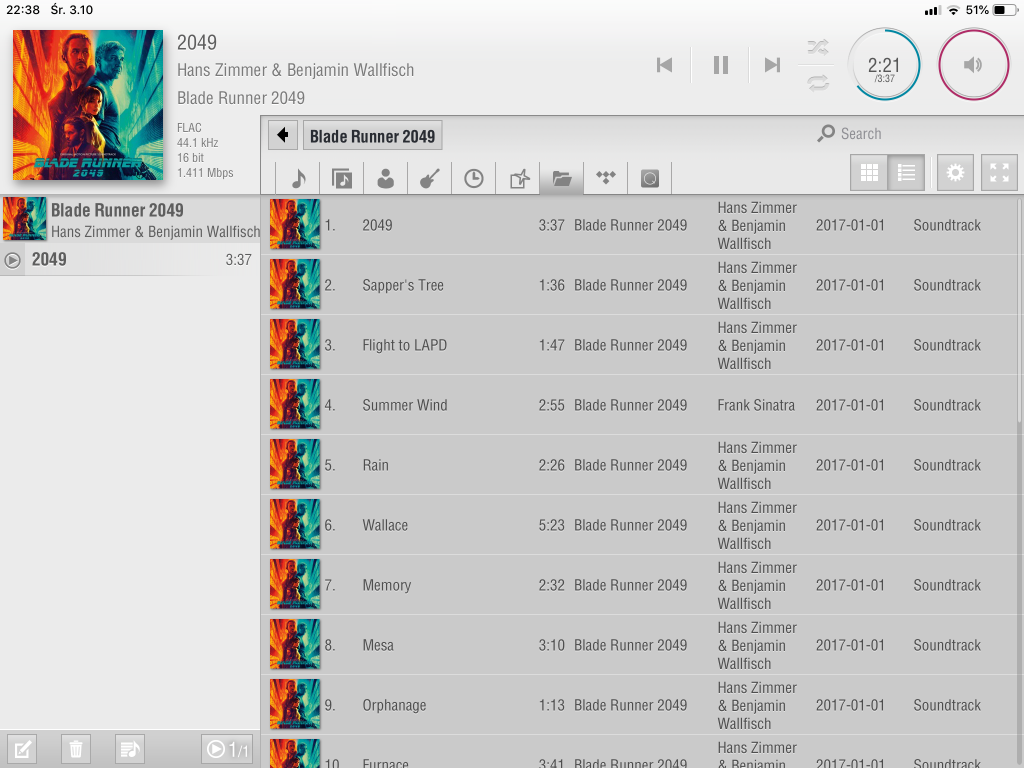
Task: Click the play 1/1 queue button
Action: pos(227,749)
